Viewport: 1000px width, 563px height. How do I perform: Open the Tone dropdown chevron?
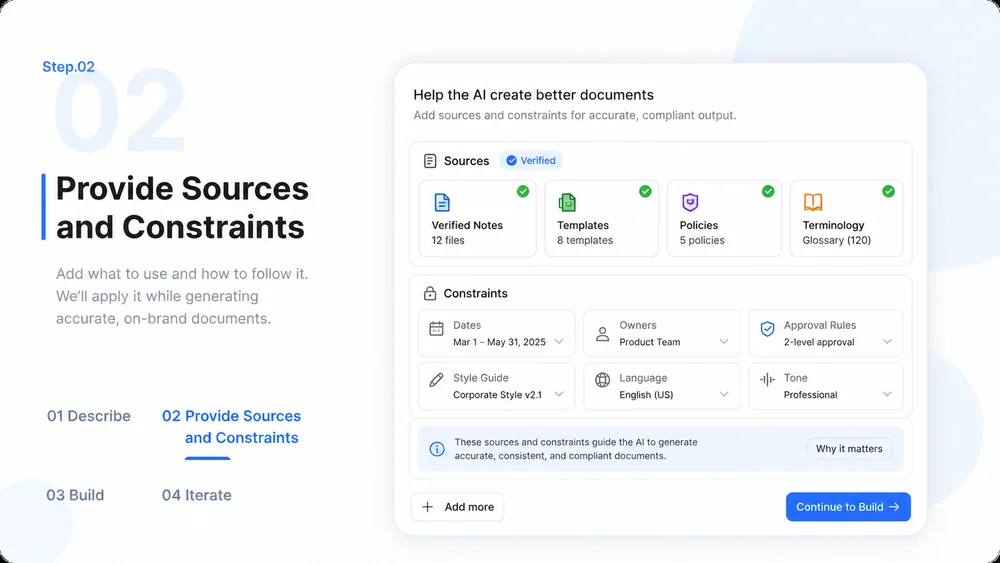click(887, 395)
